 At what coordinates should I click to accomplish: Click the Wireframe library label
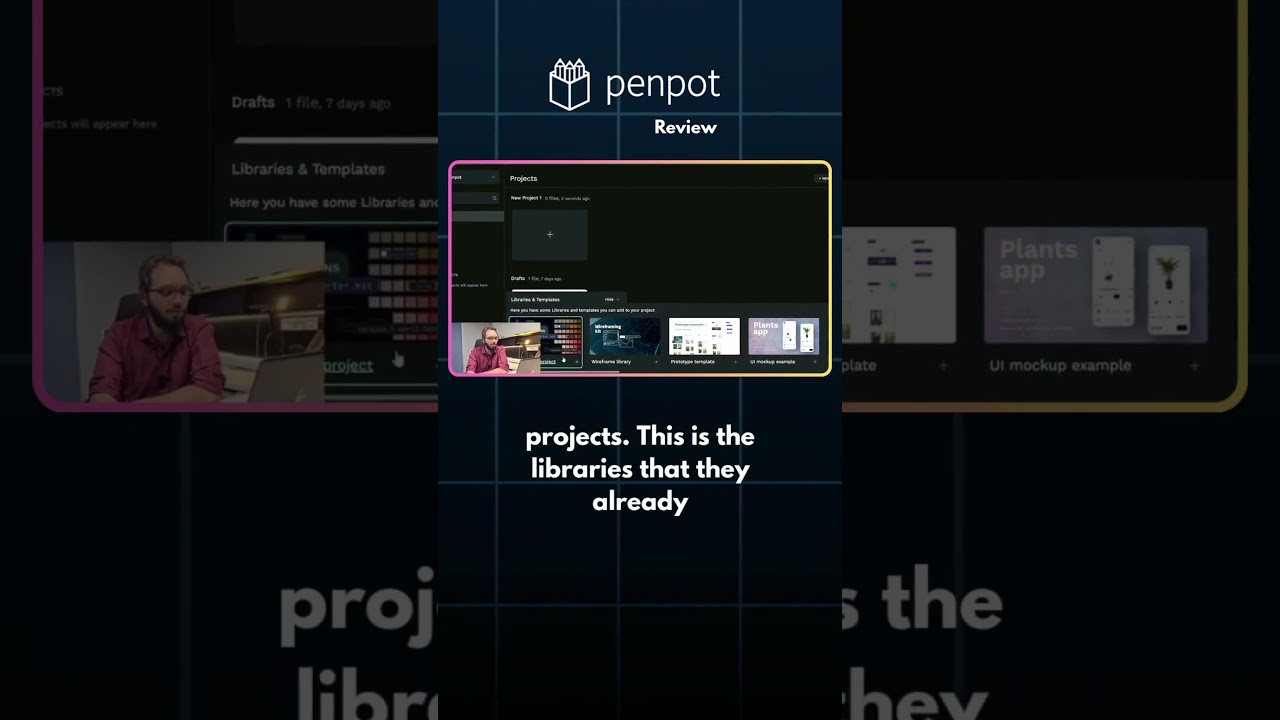point(611,362)
